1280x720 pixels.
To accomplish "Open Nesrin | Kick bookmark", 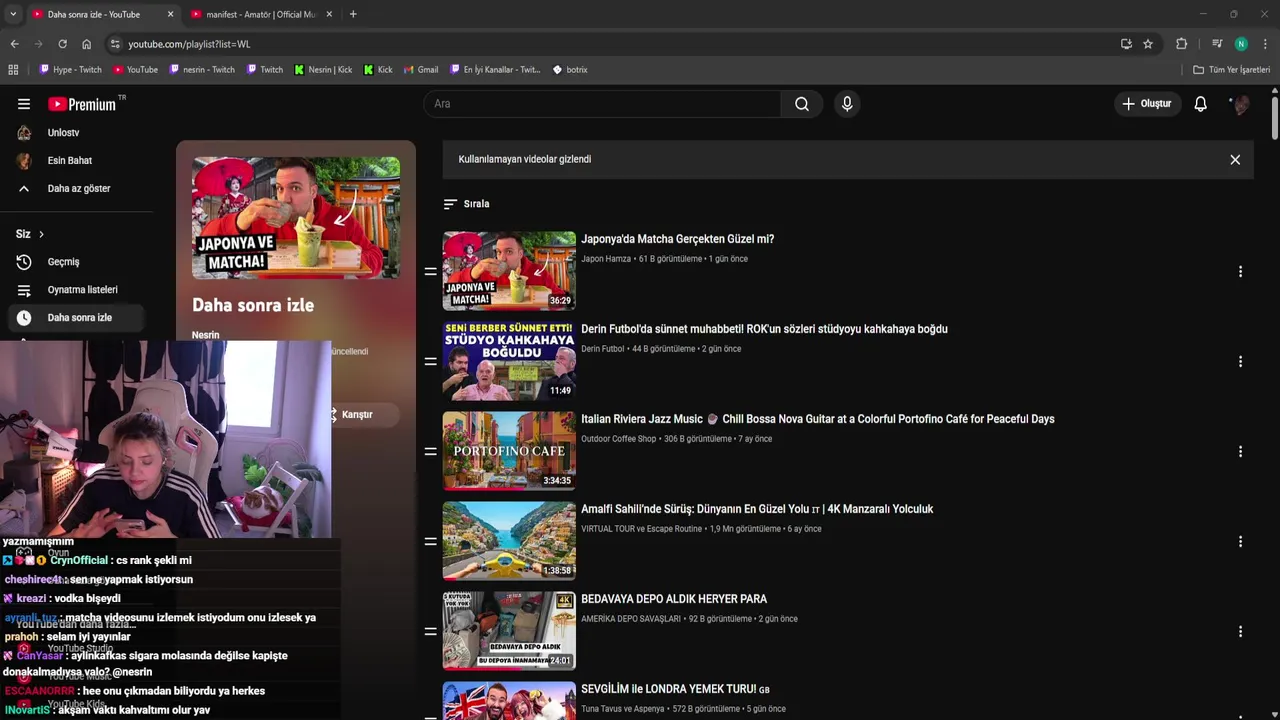I will point(323,70).
